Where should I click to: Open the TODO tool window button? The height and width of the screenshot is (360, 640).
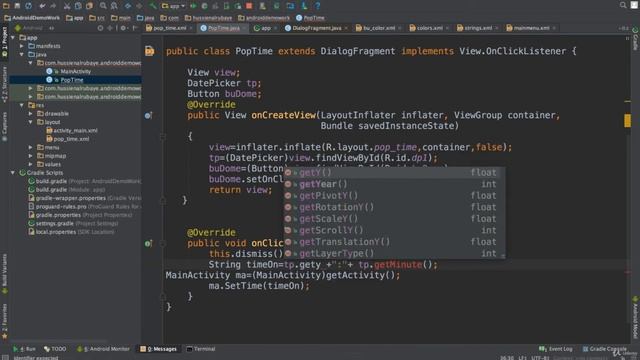[x=55, y=349]
